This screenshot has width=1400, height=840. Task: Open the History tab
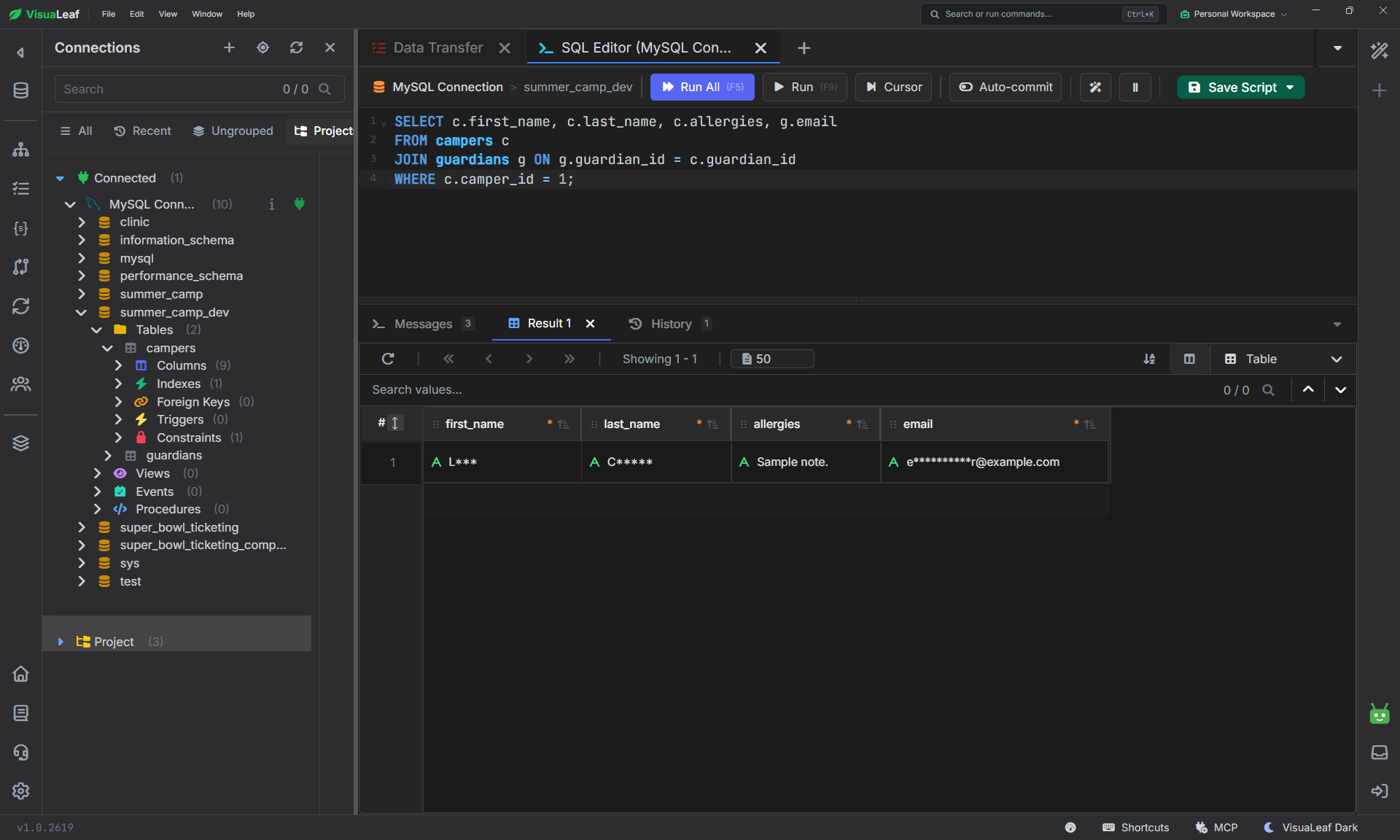coord(669,324)
